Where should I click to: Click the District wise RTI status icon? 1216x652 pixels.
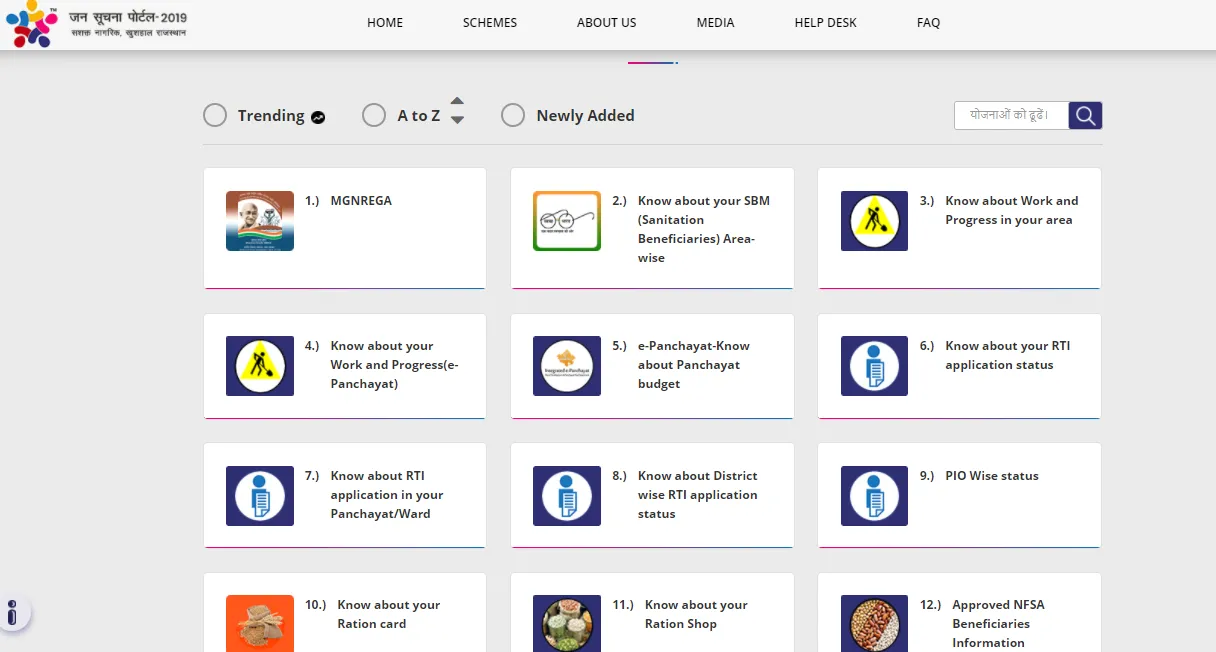[x=567, y=496]
